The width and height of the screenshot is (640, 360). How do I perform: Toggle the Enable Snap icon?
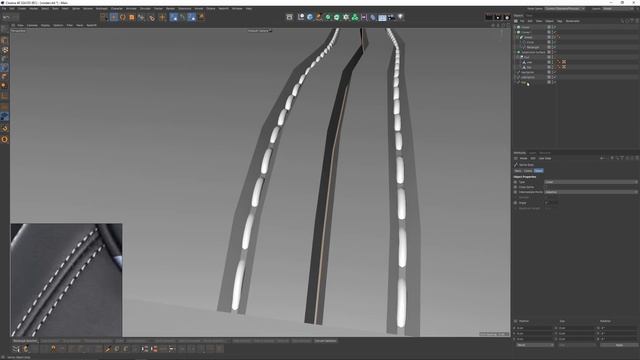point(4,128)
